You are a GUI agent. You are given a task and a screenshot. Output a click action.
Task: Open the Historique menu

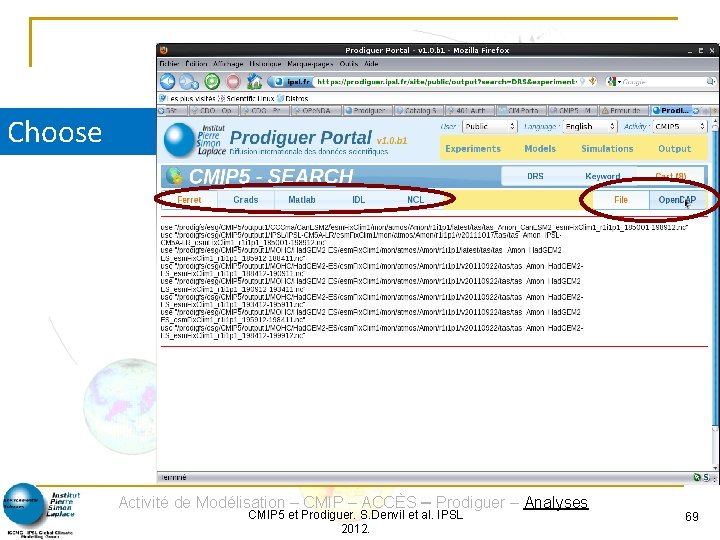(265, 64)
